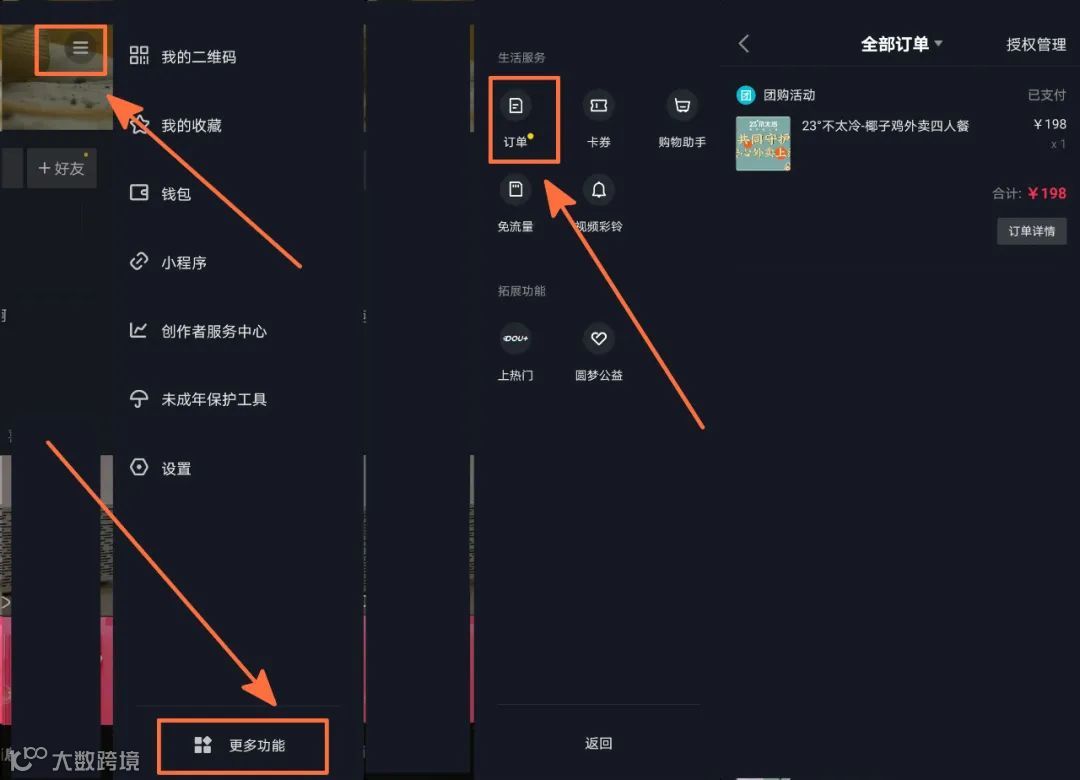The height and width of the screenshot is (780, 1080).
Task: Open 卡券 coupons icon
Action: (x=599, y=105)
